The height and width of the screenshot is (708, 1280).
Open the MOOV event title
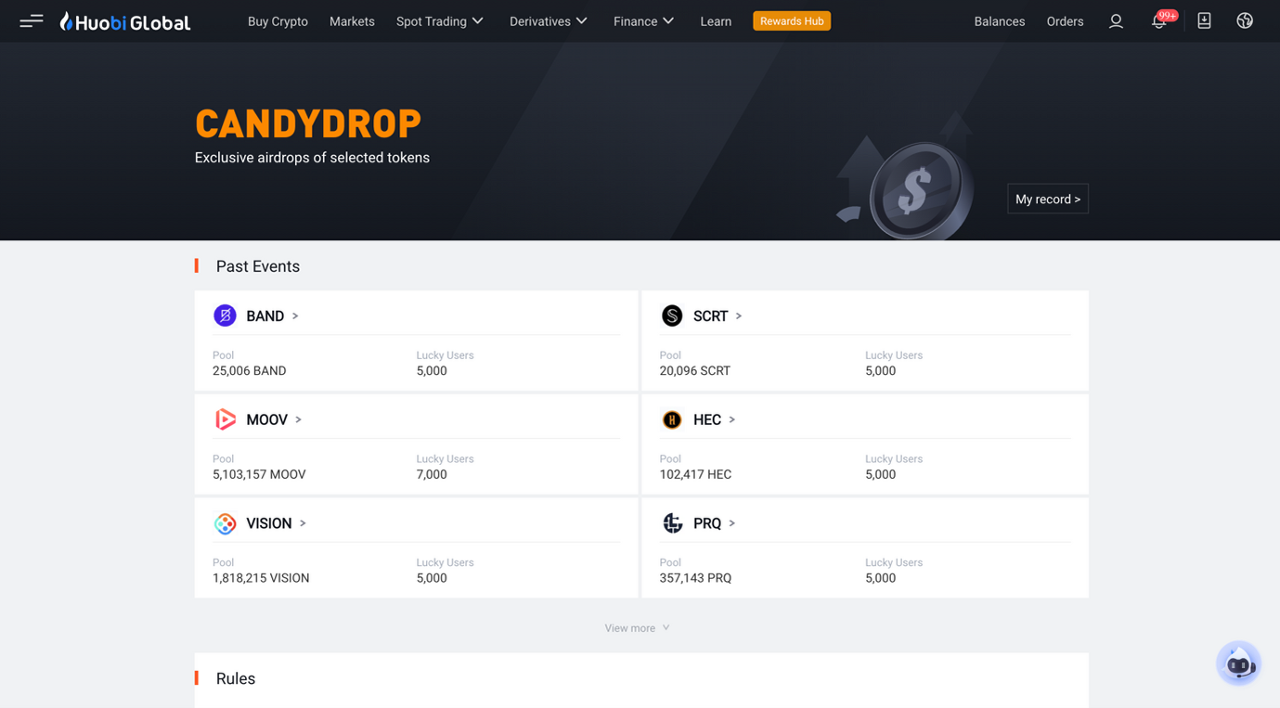tap(267, 420)
